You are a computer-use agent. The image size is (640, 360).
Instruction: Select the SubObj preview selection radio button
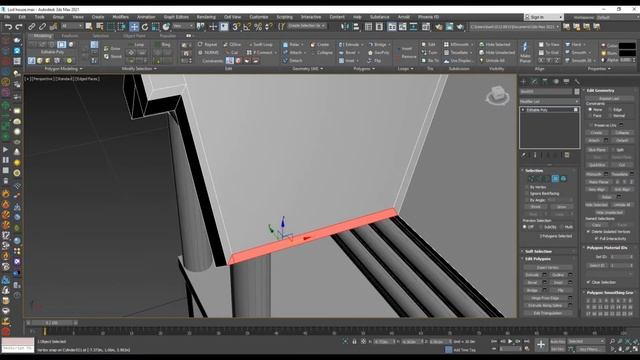click(x=541, y=227)
